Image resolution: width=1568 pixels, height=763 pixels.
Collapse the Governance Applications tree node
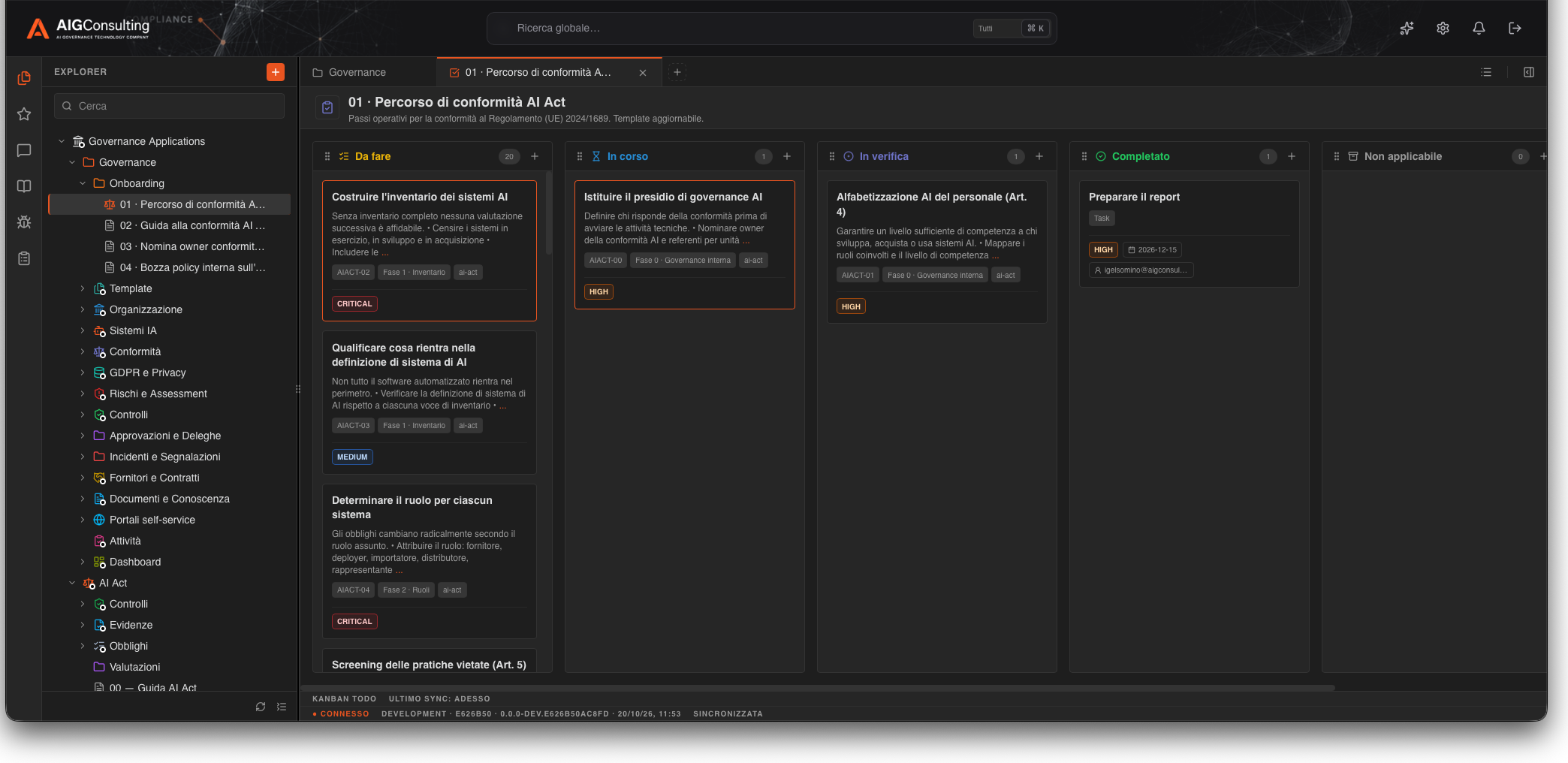[62, 141]
